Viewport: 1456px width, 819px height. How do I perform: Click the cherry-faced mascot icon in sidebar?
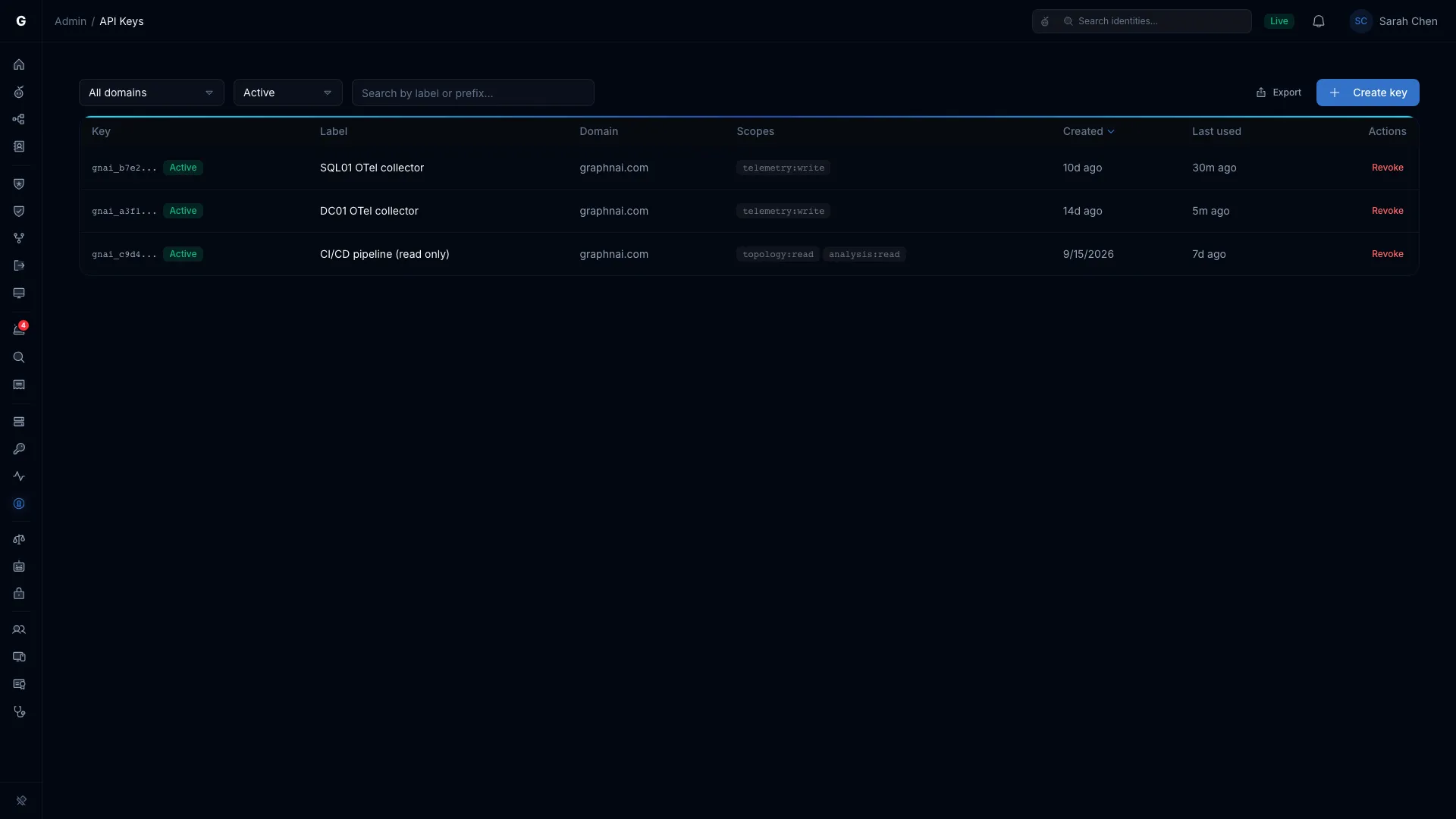(x=19, y=92)
